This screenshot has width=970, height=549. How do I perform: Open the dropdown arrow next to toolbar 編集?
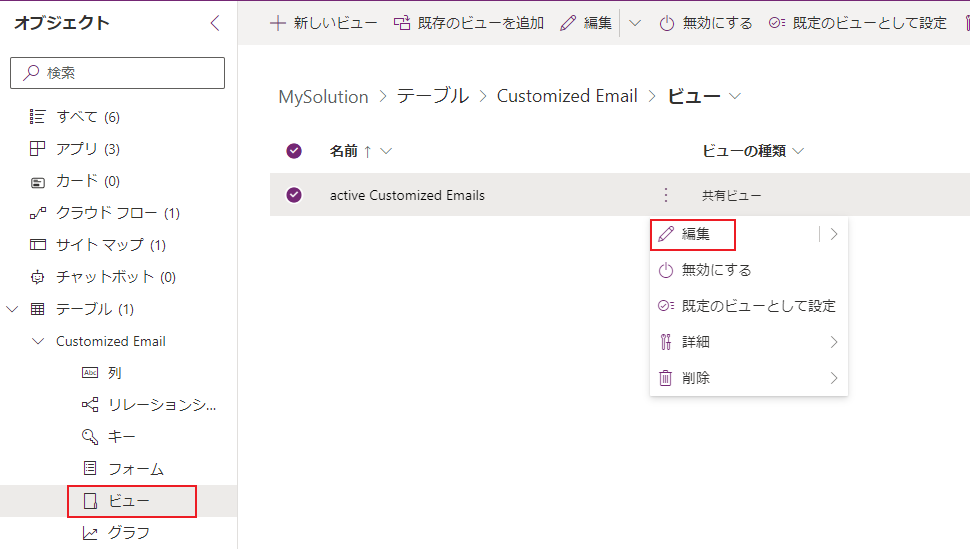pyautogui.click(x=635, y=24)
